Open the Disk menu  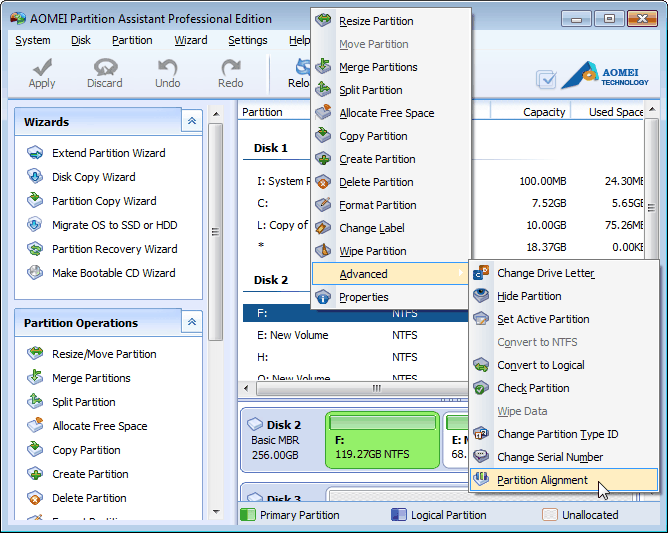pyautogui.click(x=81, y=40)
